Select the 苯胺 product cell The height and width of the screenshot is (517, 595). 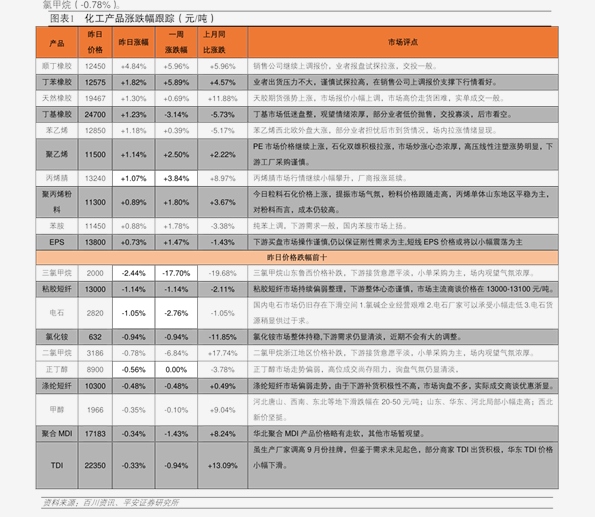tap(57, 226)
